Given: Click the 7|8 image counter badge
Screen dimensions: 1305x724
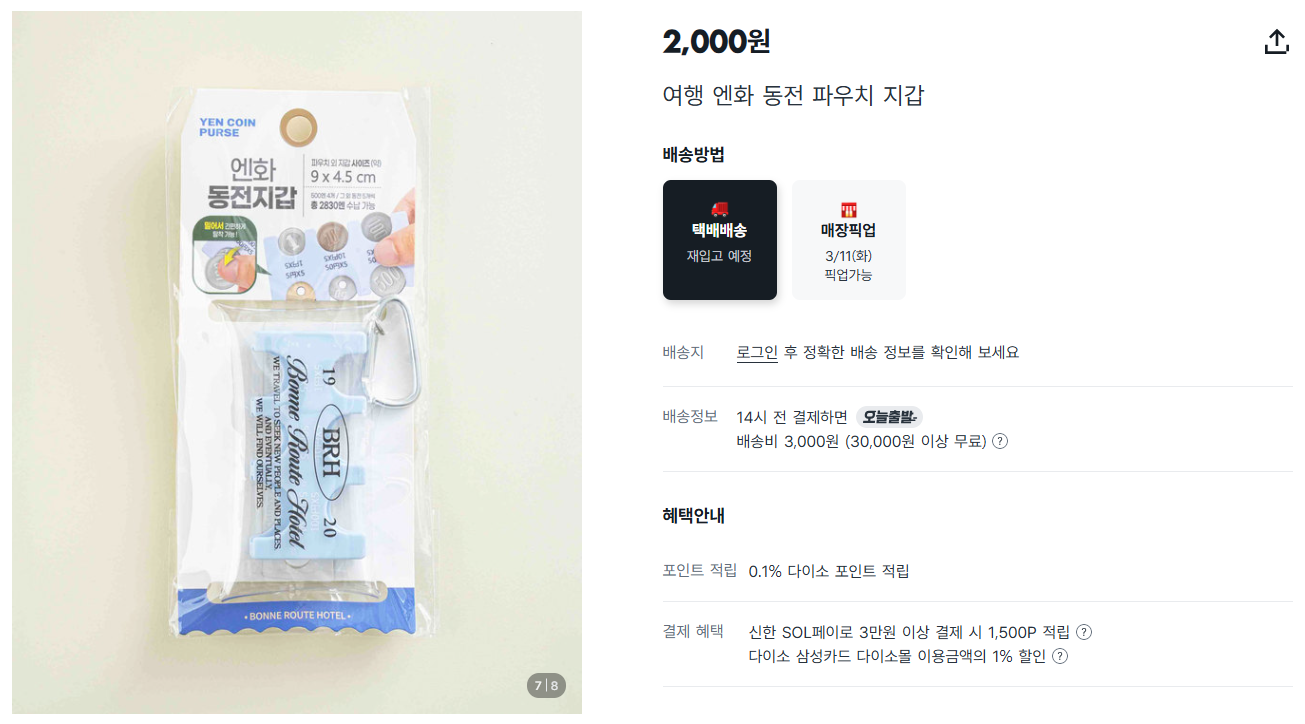Looking at the screenshot, I should (x=547, y=686).
